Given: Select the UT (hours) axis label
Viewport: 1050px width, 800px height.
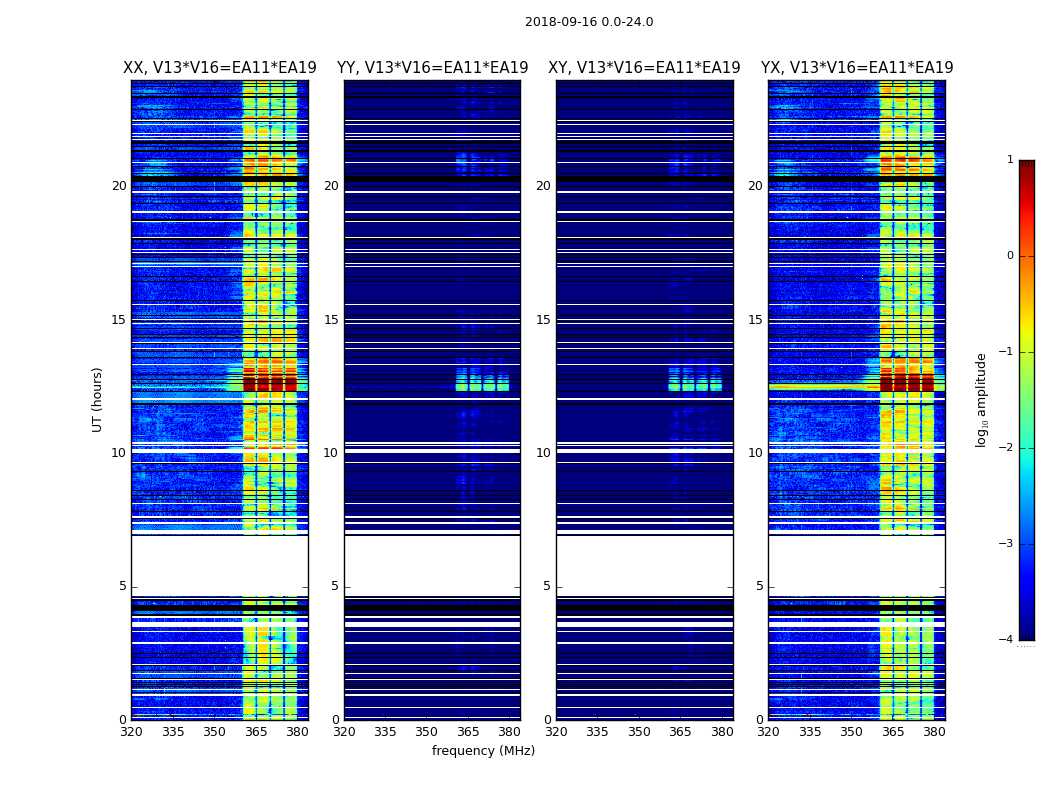Looking at the screenshot, I should pos(97,400).
